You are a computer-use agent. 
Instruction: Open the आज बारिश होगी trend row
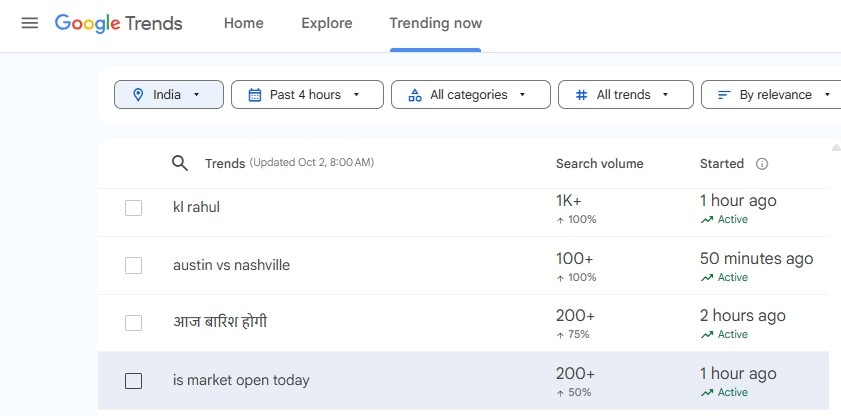click(x=220, y=323)
